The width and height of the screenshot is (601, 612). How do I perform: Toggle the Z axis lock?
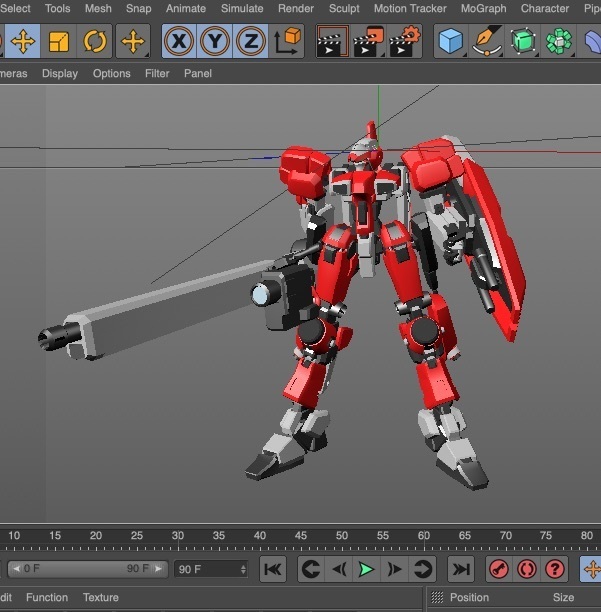coord(251,42)
